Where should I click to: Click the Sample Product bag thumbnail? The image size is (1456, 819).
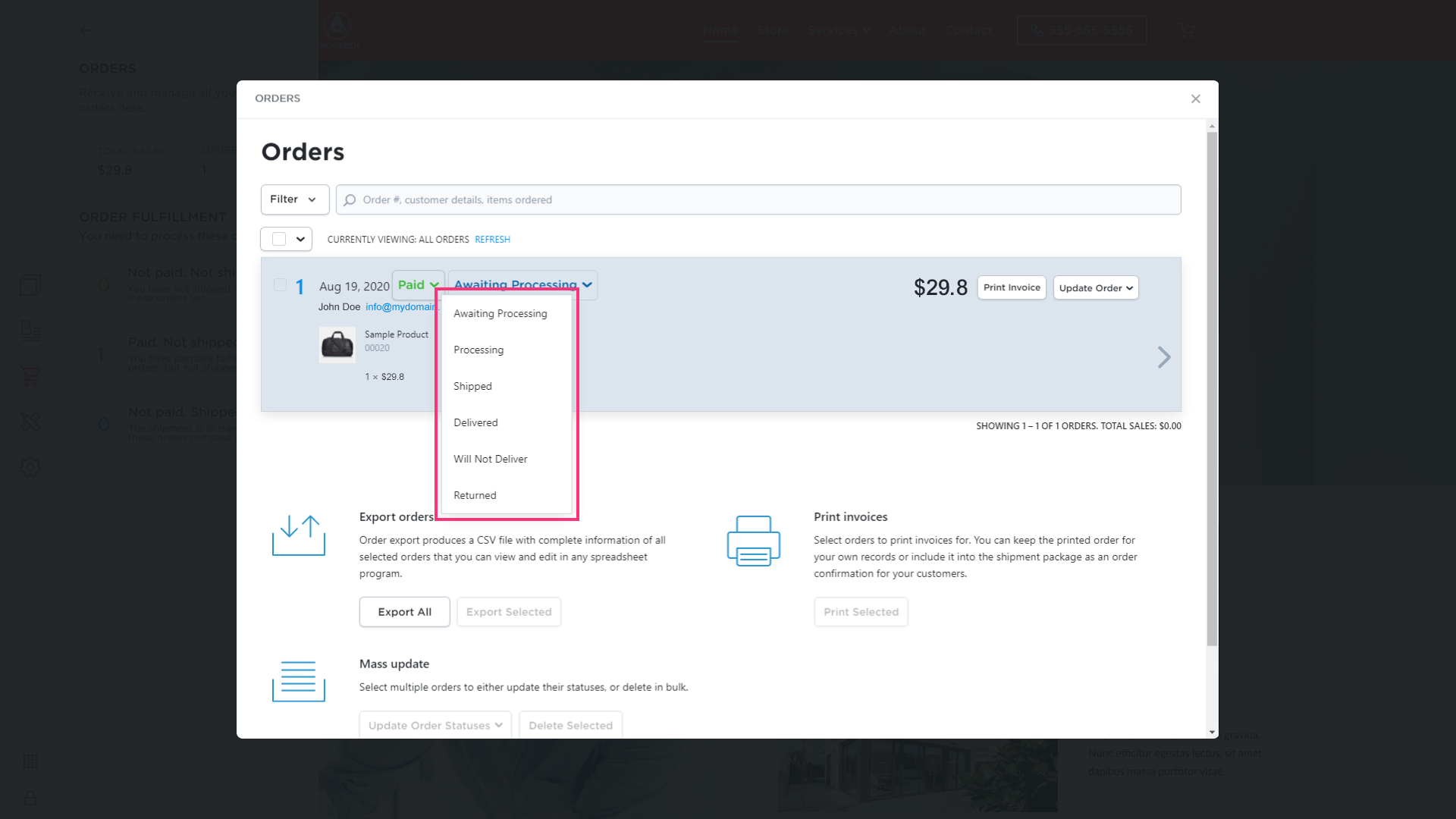[337, 345]
